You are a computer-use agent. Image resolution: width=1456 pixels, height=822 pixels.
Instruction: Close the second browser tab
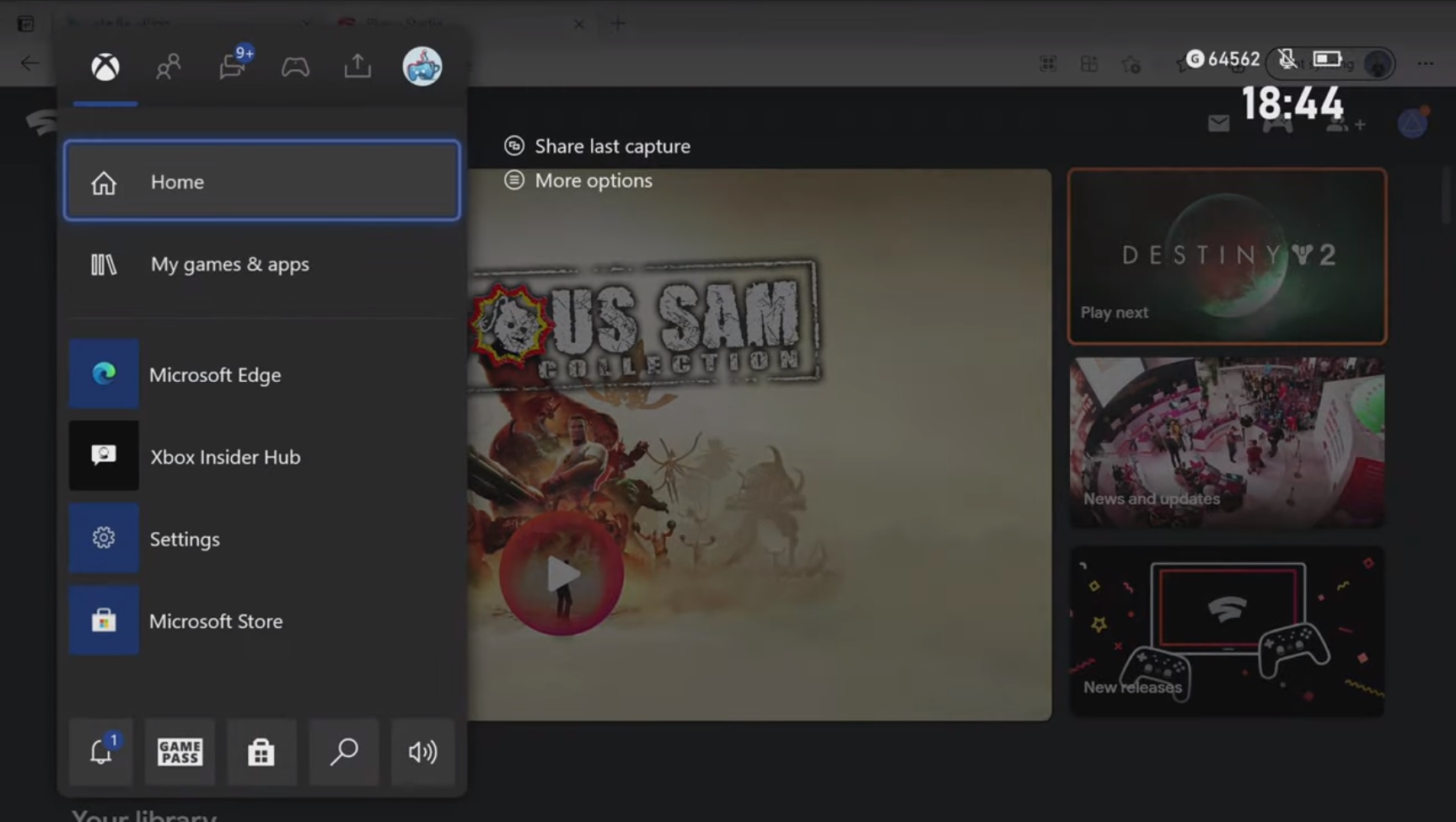579,24
